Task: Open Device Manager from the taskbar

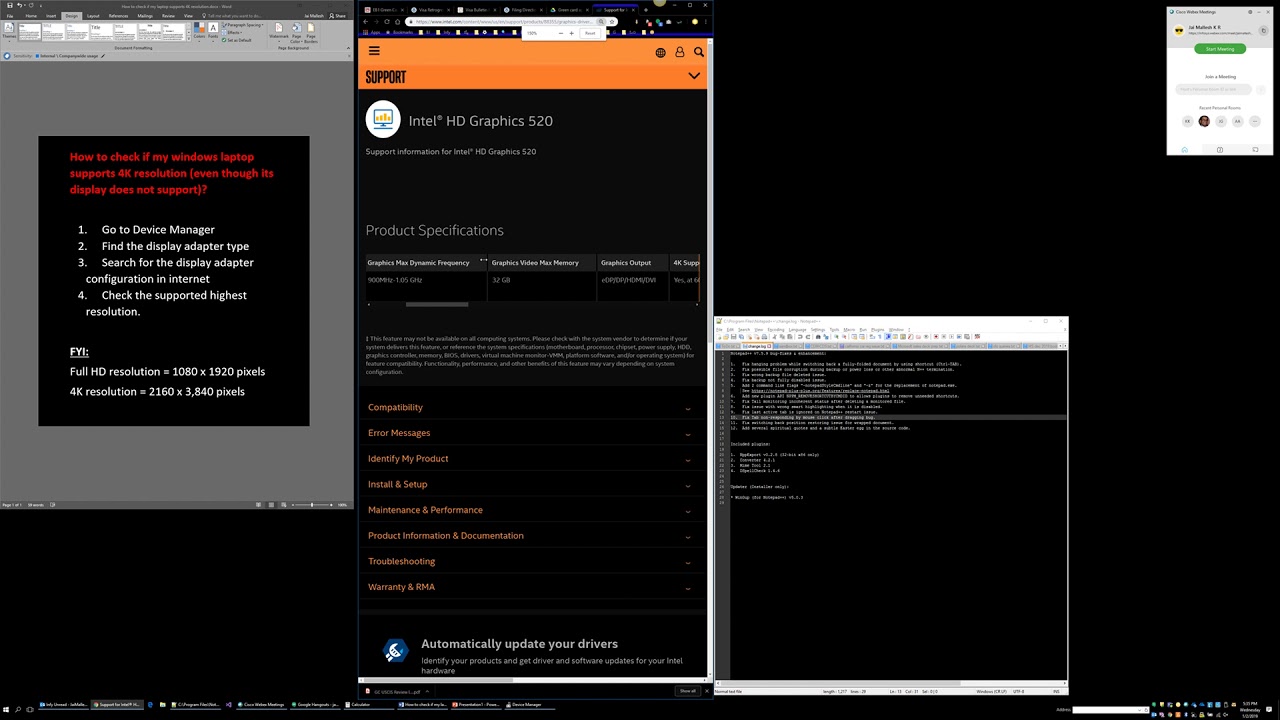Action: click(526, 705)
